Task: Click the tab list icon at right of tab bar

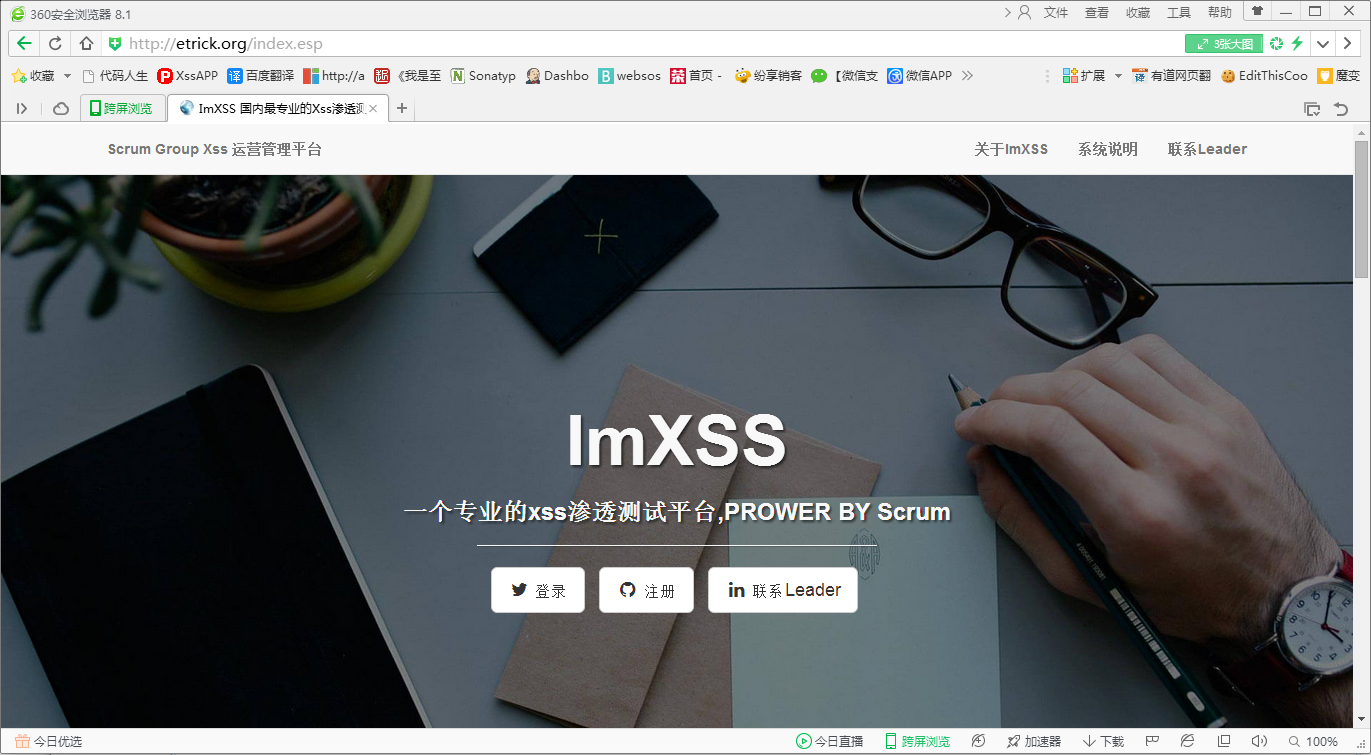Action: coord(1312,108)
